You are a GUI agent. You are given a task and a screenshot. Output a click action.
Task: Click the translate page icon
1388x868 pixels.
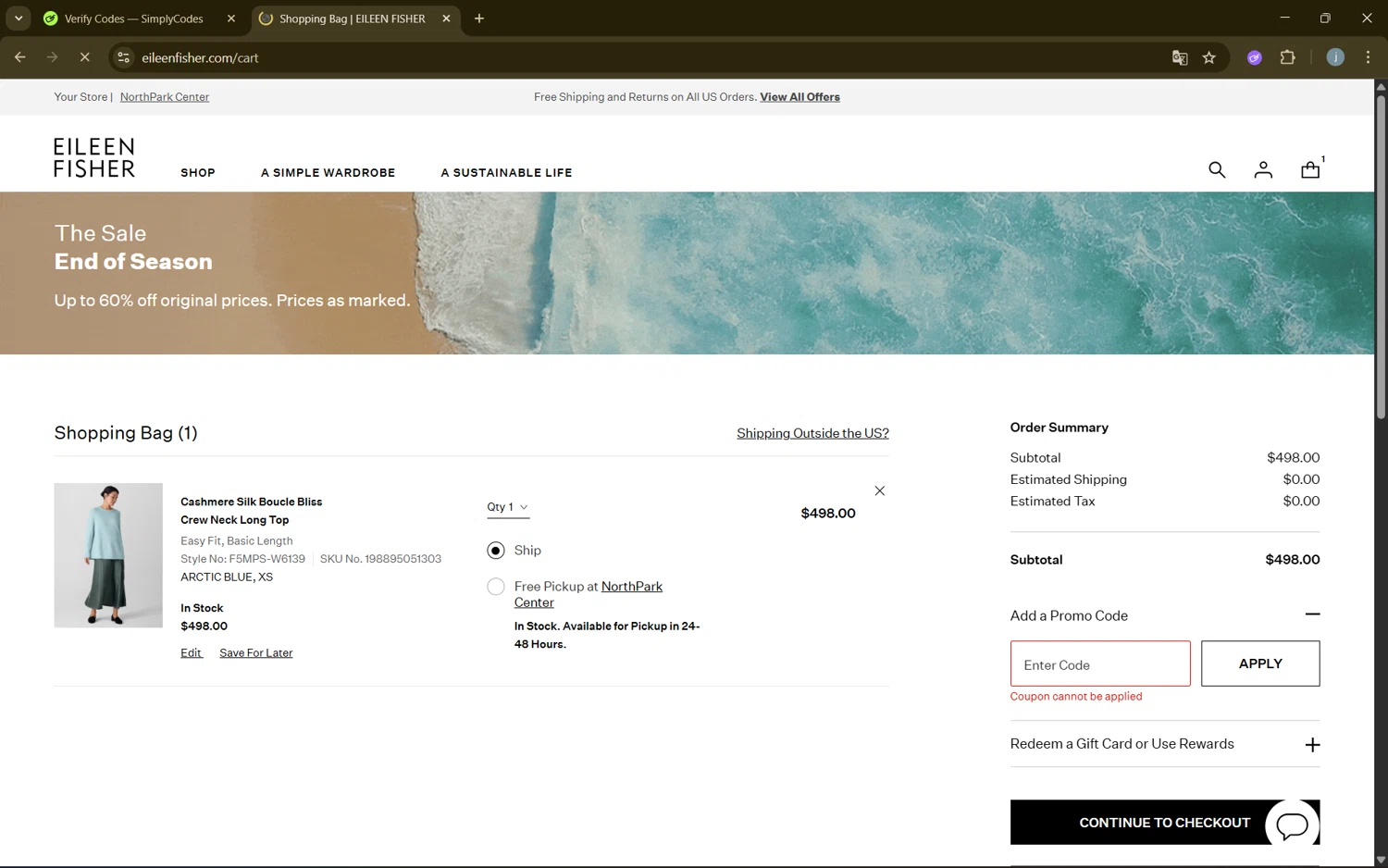click(1180, 57)
